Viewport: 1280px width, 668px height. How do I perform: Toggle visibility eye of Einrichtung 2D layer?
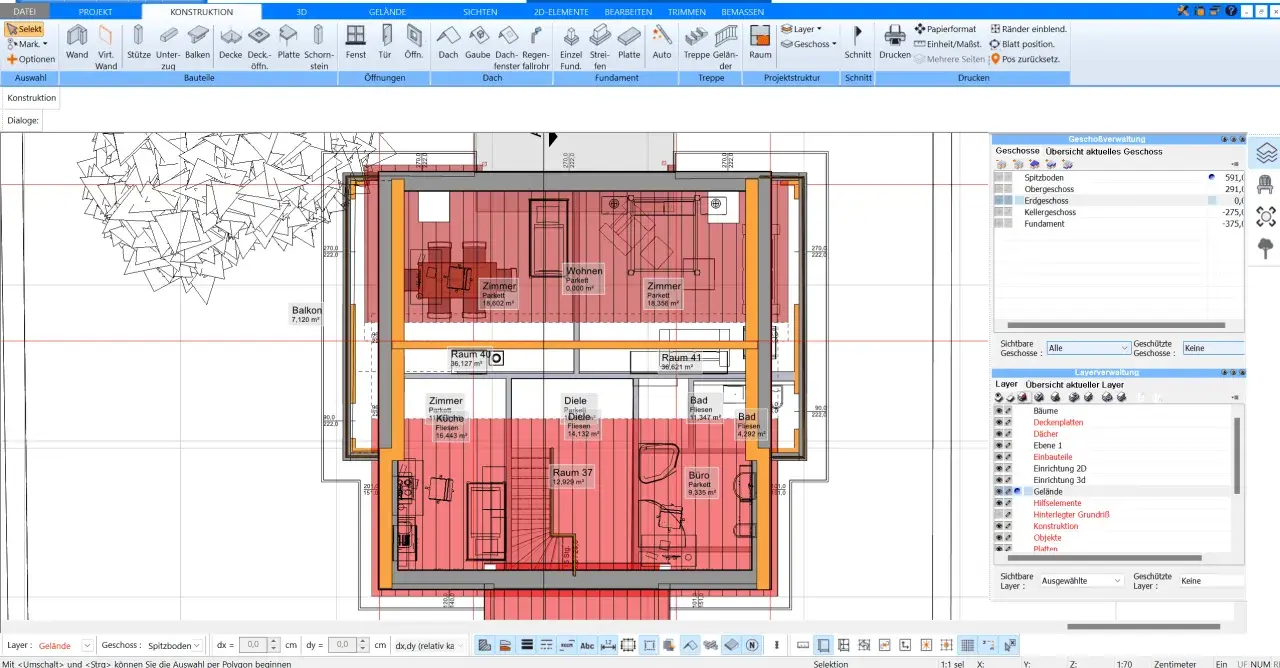[x=998, y=468]
